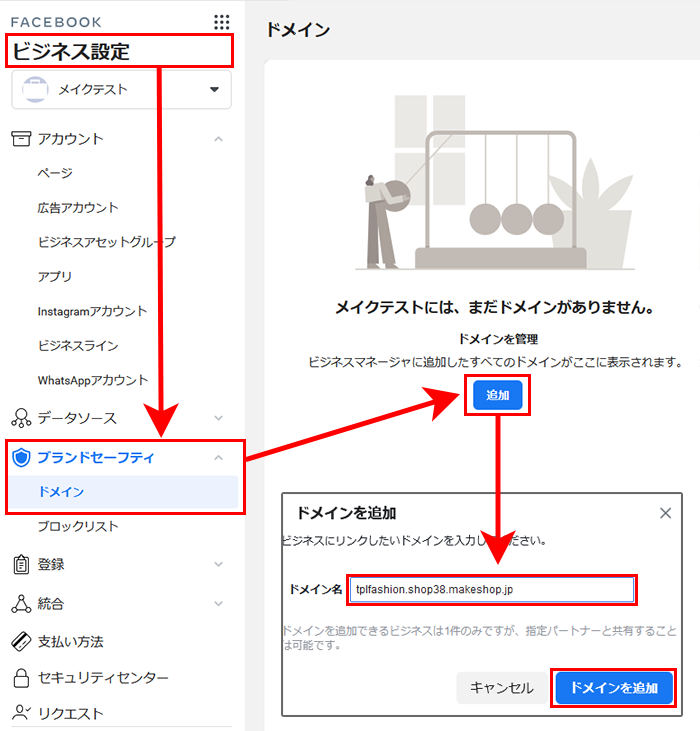Expand the データソース section chevron
The image size is (700, 731).
click(218, 418)
